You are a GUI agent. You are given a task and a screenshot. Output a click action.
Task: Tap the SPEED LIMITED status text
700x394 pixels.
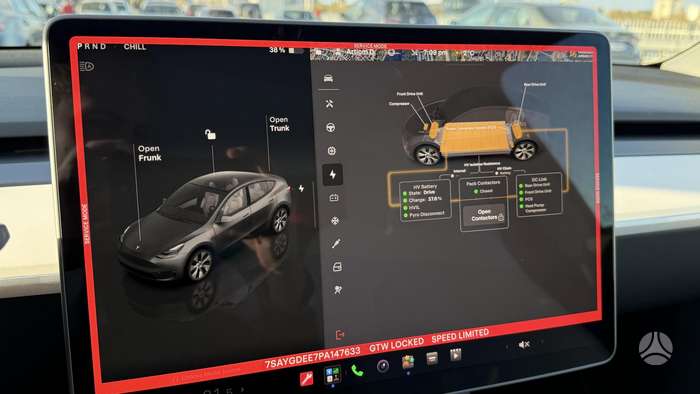(x=460, y=336)
